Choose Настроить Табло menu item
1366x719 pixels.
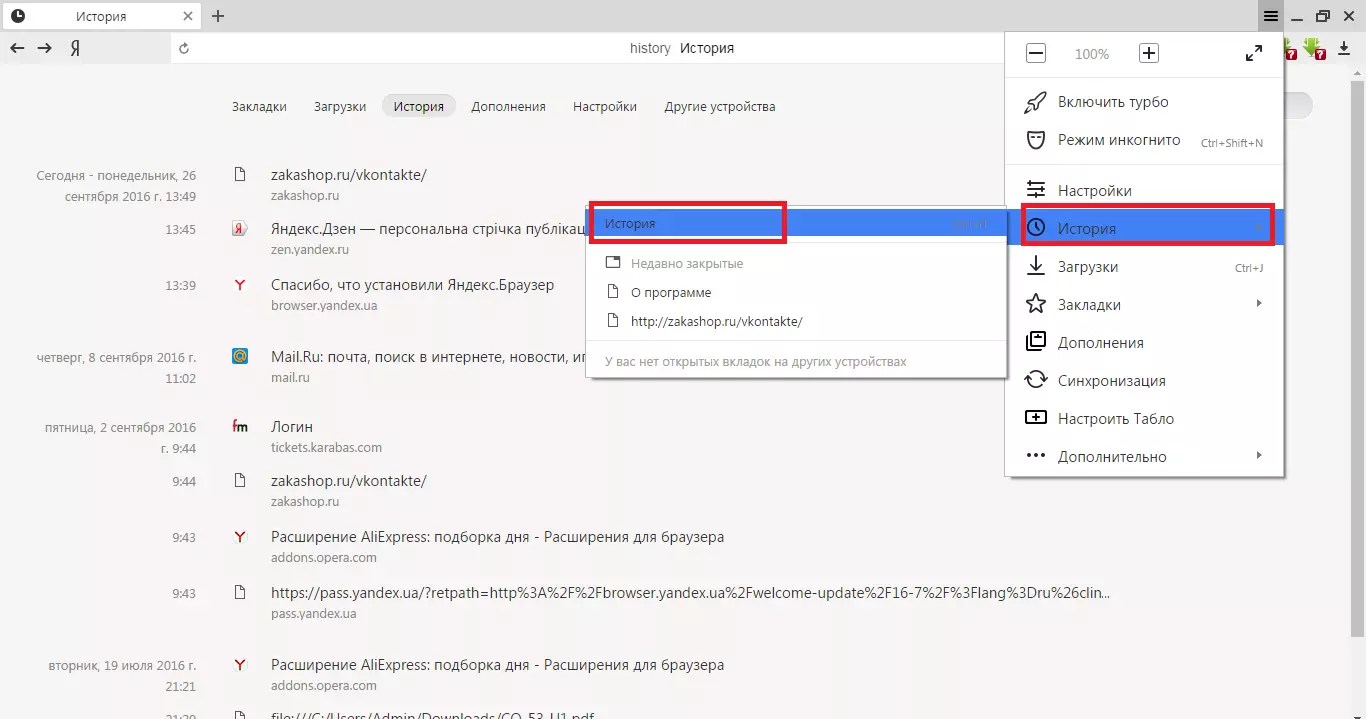point(1115,419)
